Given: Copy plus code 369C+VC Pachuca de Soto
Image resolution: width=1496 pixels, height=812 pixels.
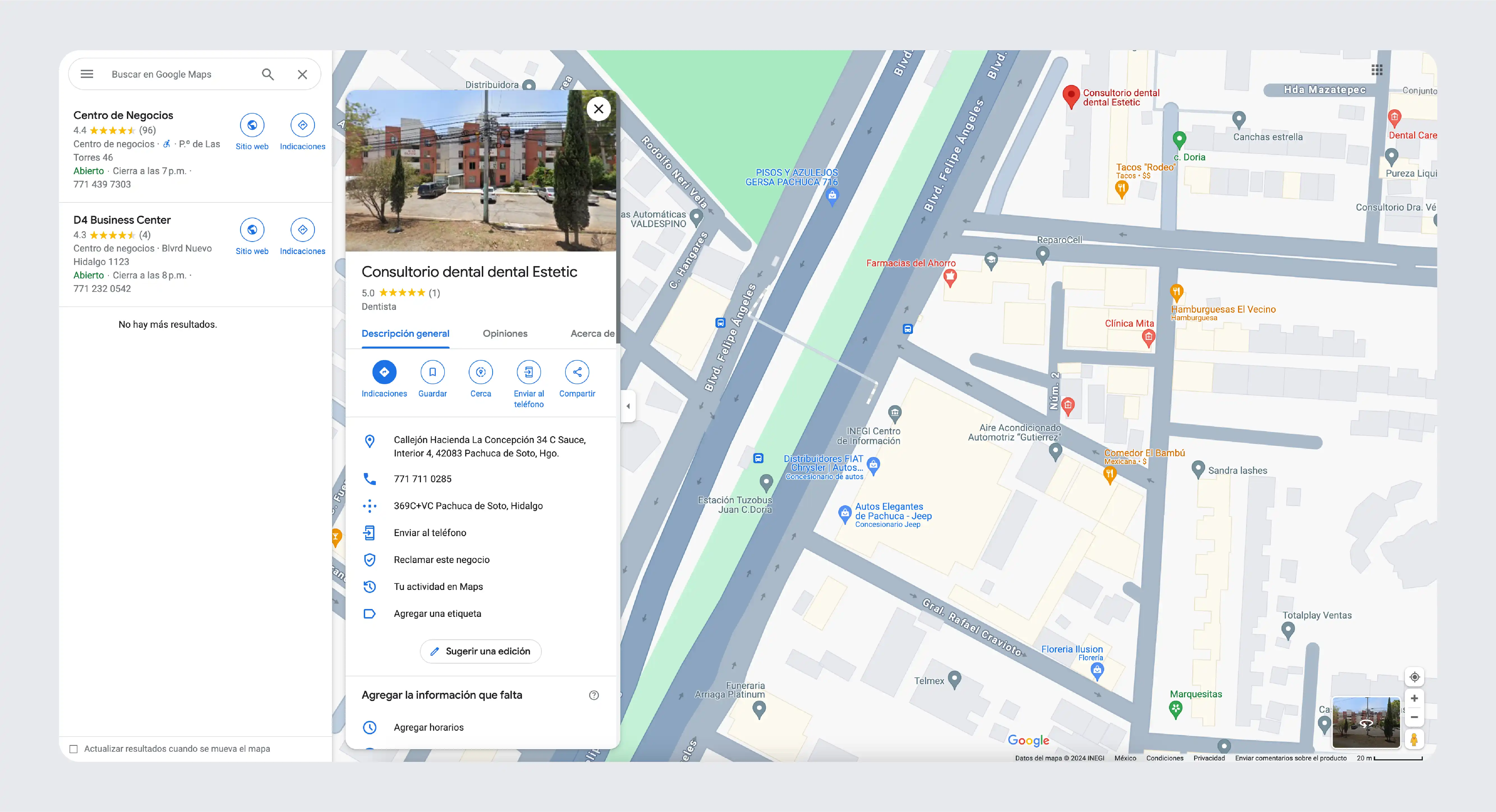Looking at the screenshot, I should coord(481,506).
